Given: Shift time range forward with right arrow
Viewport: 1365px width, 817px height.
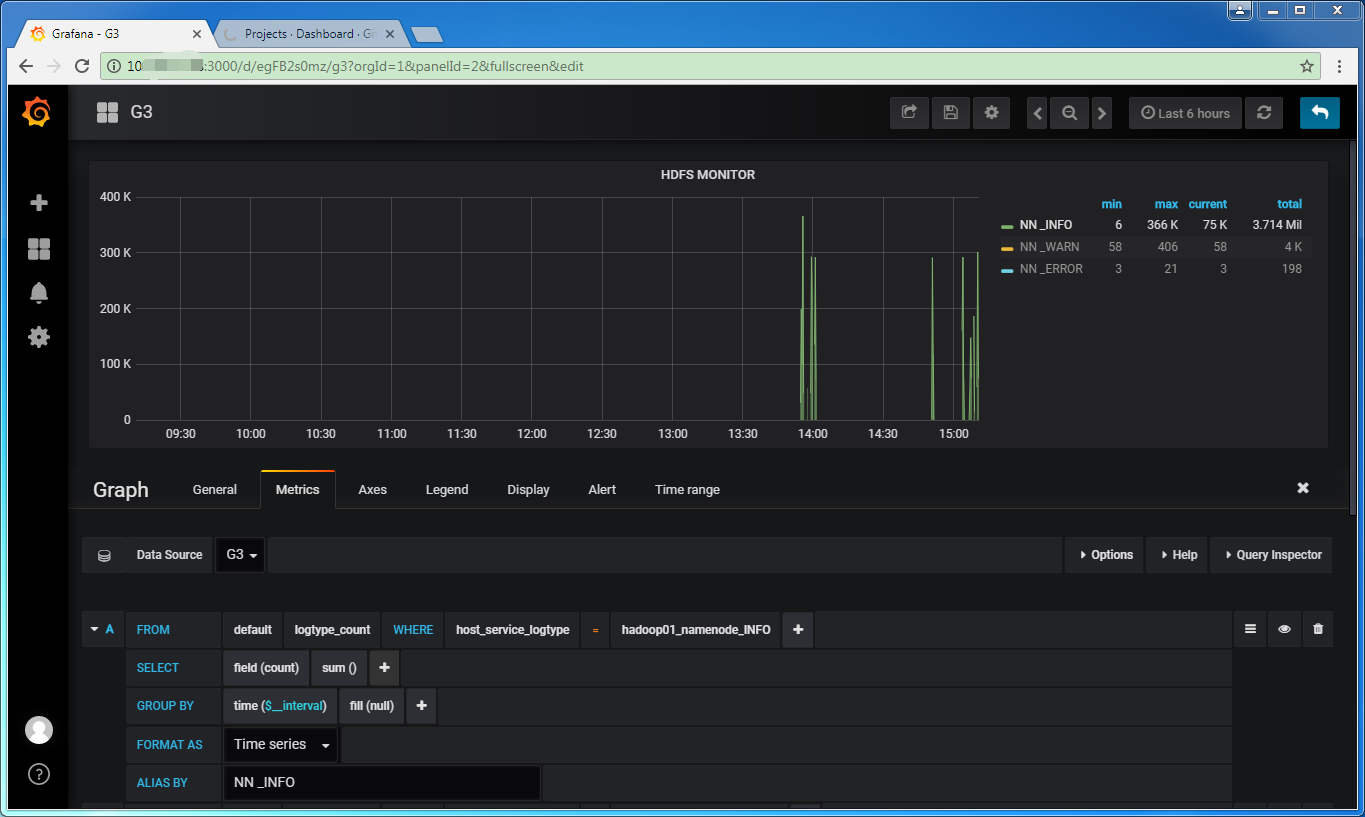Looking at the screenshot, I should [1101, 113].
